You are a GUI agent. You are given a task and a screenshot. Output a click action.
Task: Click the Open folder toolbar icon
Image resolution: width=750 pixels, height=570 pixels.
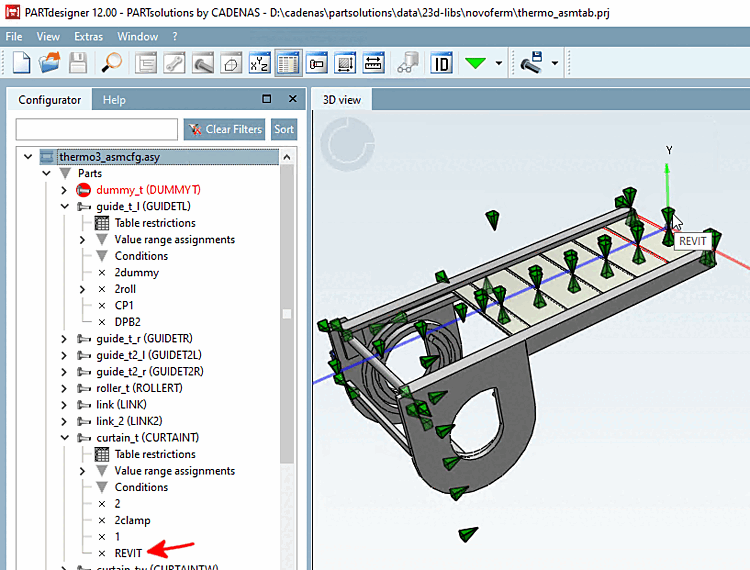coord(50,63)
